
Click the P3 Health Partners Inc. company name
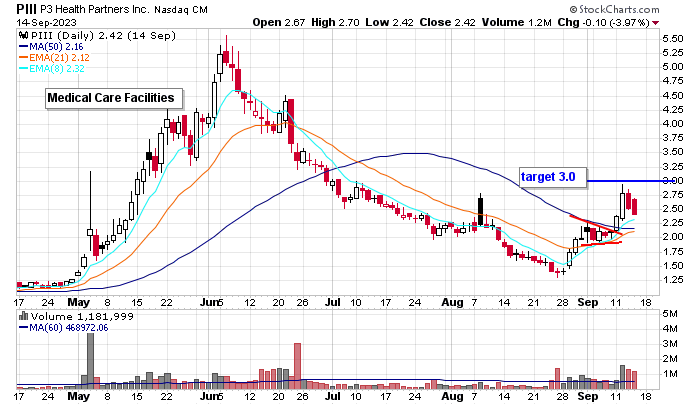tap(95, 9)
